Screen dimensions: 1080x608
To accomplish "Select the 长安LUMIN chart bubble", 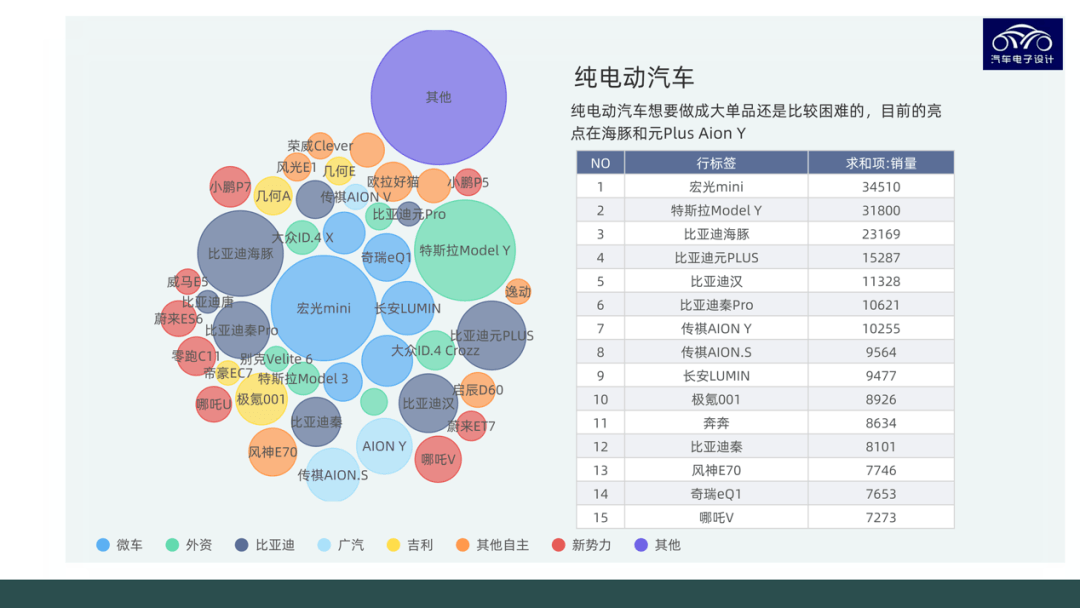I will click(407, 308).
